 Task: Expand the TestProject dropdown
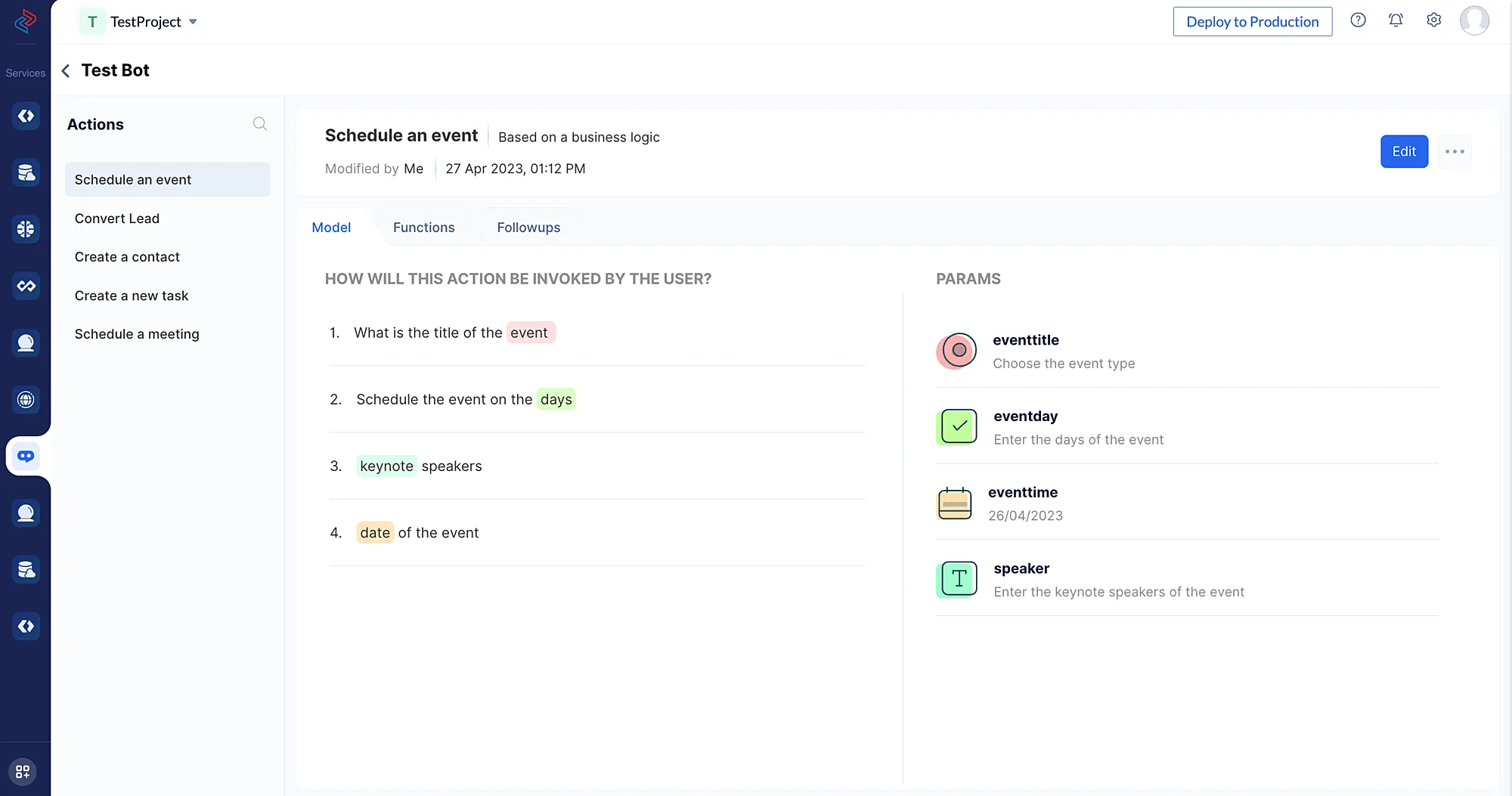point(193,22)
